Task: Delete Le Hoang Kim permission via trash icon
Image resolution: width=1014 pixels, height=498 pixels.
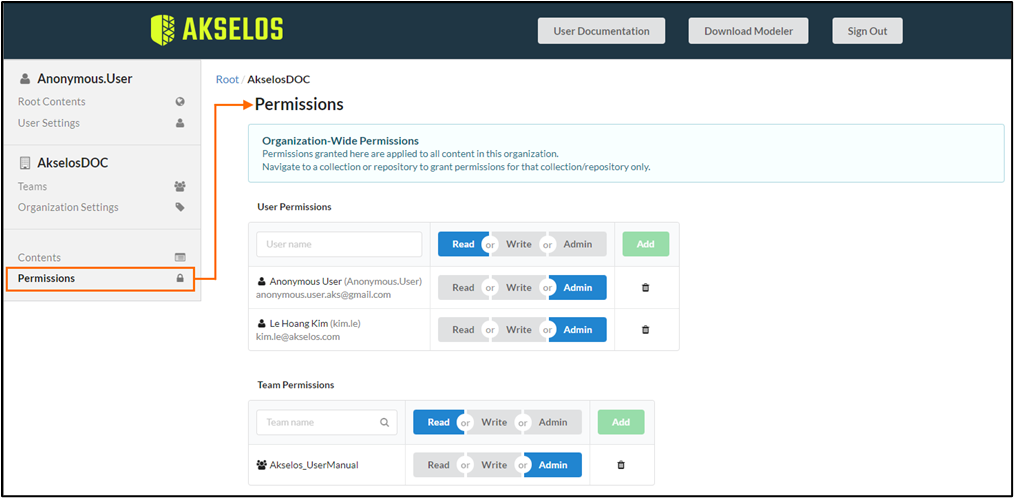Action: point(645,330)
